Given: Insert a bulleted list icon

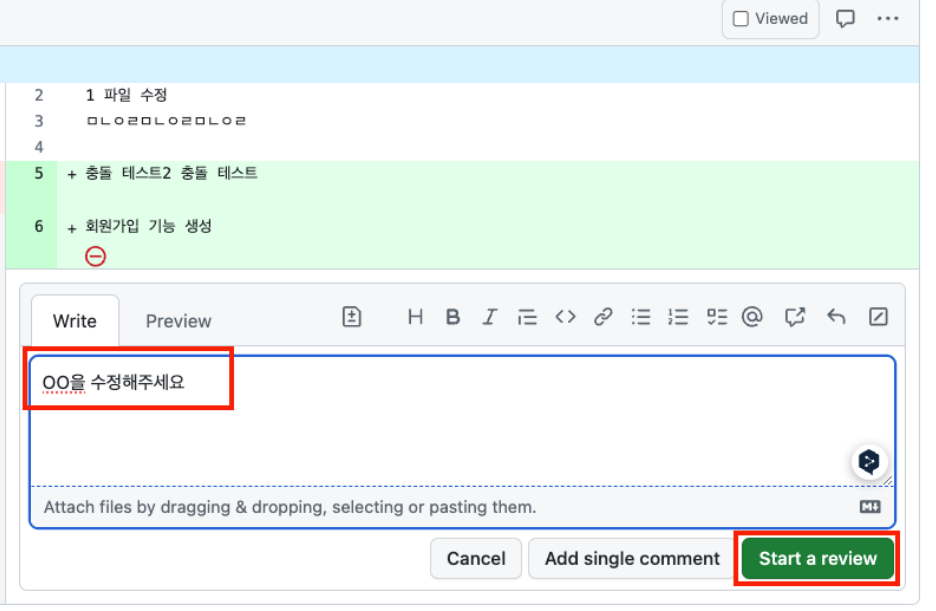Looking at the screenshot, I should tap(641, 316).
